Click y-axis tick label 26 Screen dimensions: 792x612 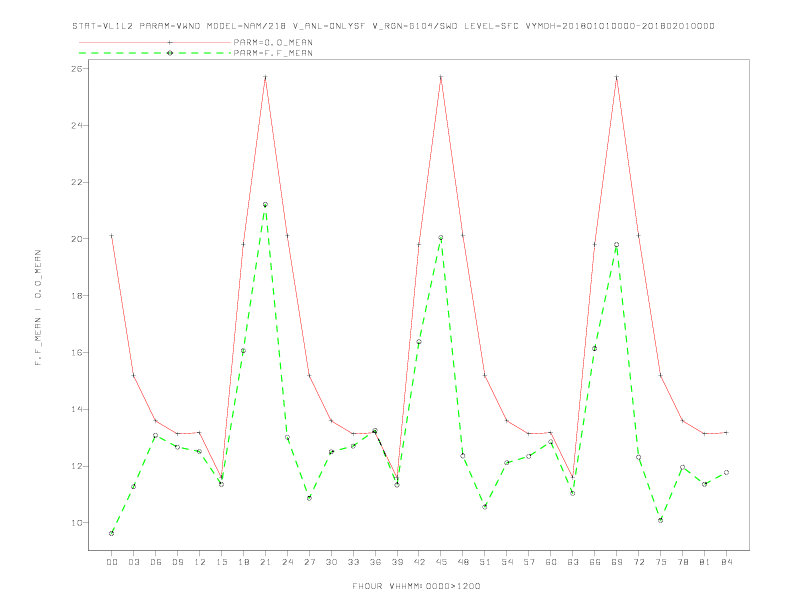coord(77,68)
